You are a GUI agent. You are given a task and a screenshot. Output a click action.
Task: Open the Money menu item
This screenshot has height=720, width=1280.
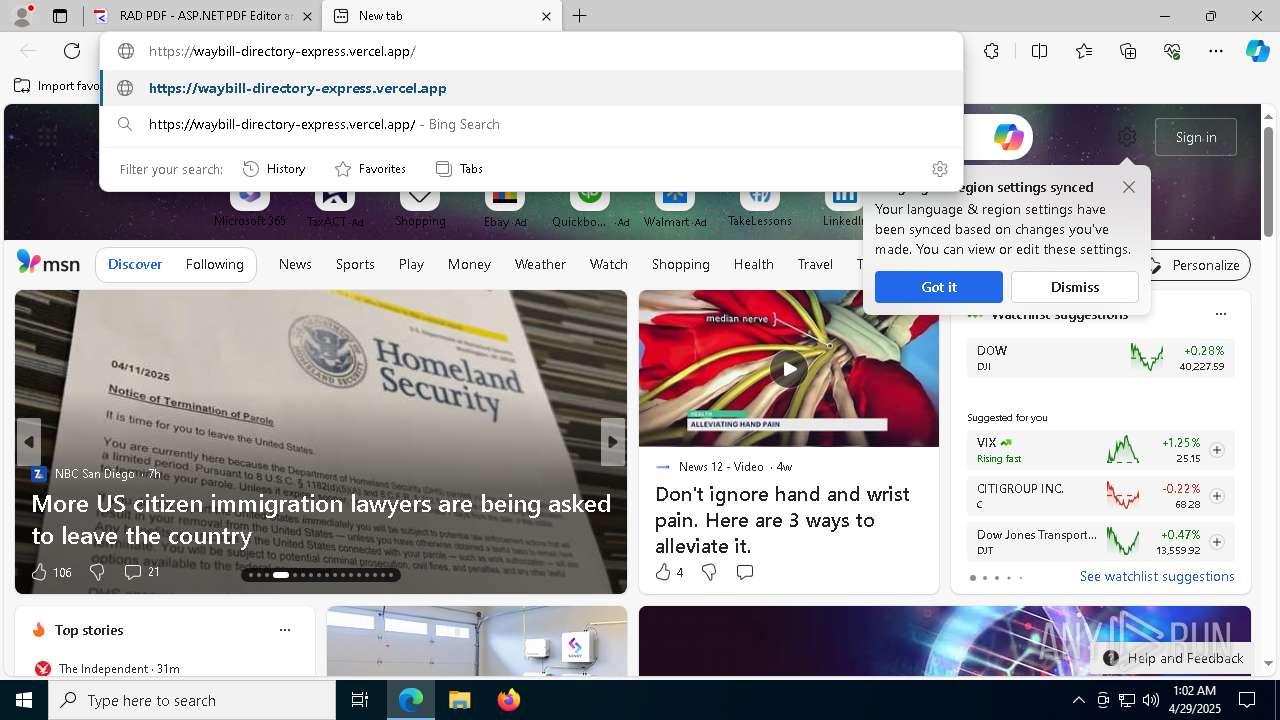point(469,264)
